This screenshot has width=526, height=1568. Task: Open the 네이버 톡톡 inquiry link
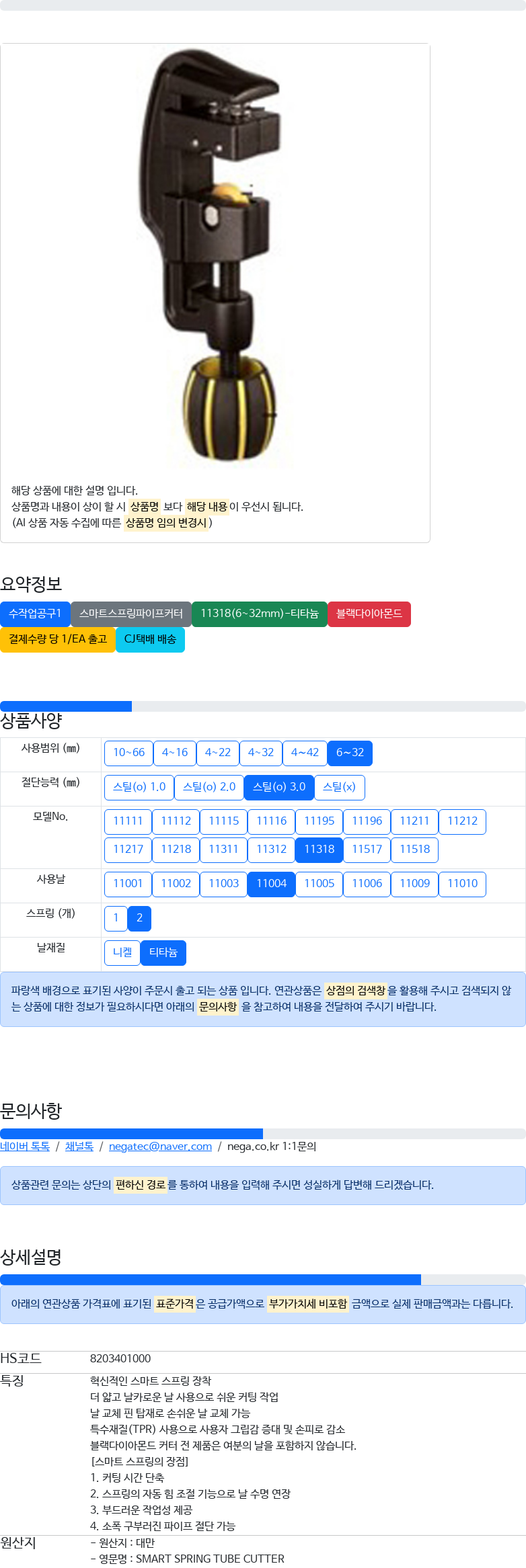25,1147
